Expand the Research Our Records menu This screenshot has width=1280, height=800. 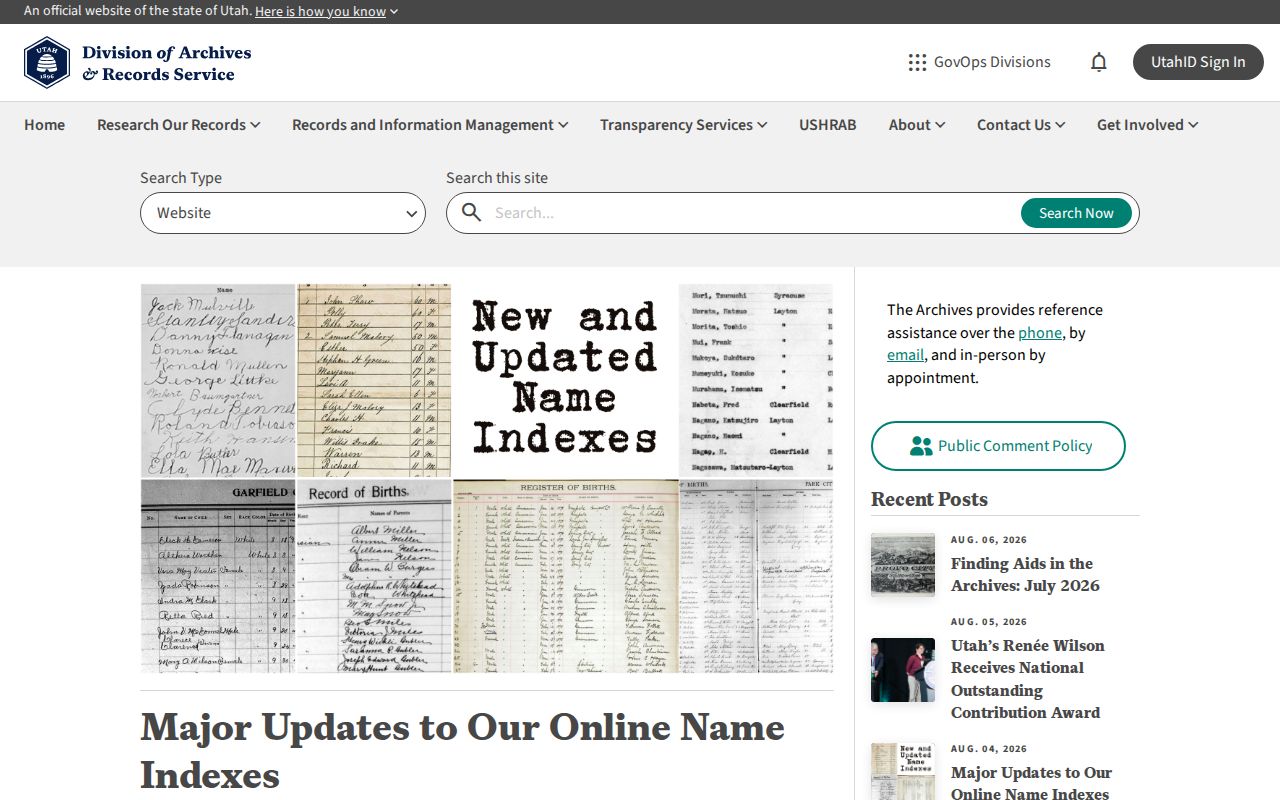tap(179, 125)
